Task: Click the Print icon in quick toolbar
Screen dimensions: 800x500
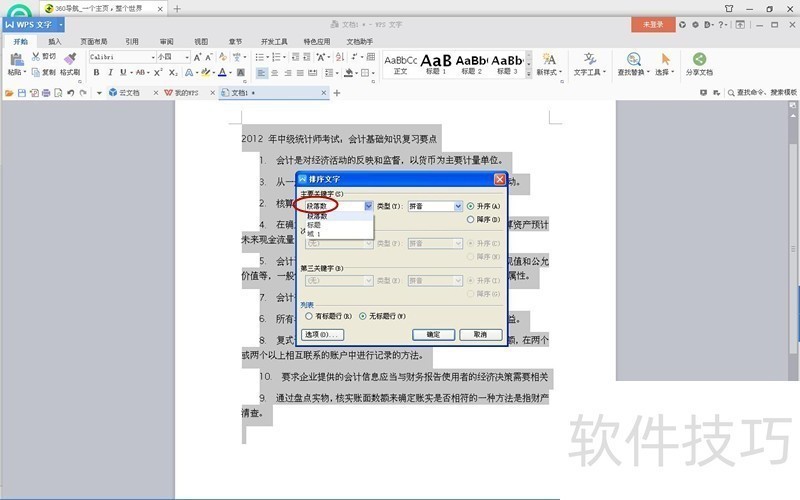Action: [x=46, y=93]
